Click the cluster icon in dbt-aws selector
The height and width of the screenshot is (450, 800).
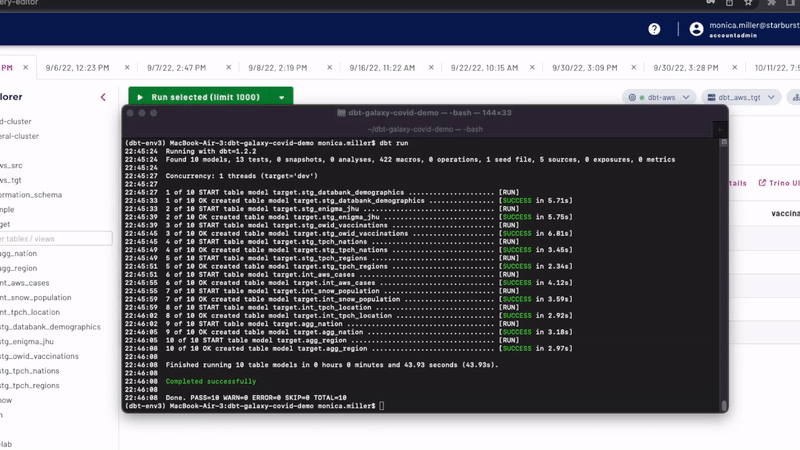pos(632,97)
